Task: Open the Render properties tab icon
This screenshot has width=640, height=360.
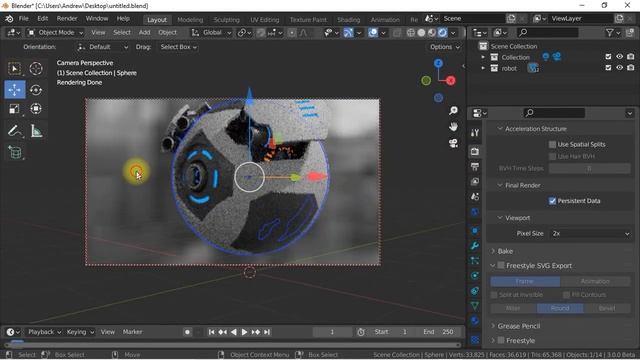Action: tap(475, 151)
